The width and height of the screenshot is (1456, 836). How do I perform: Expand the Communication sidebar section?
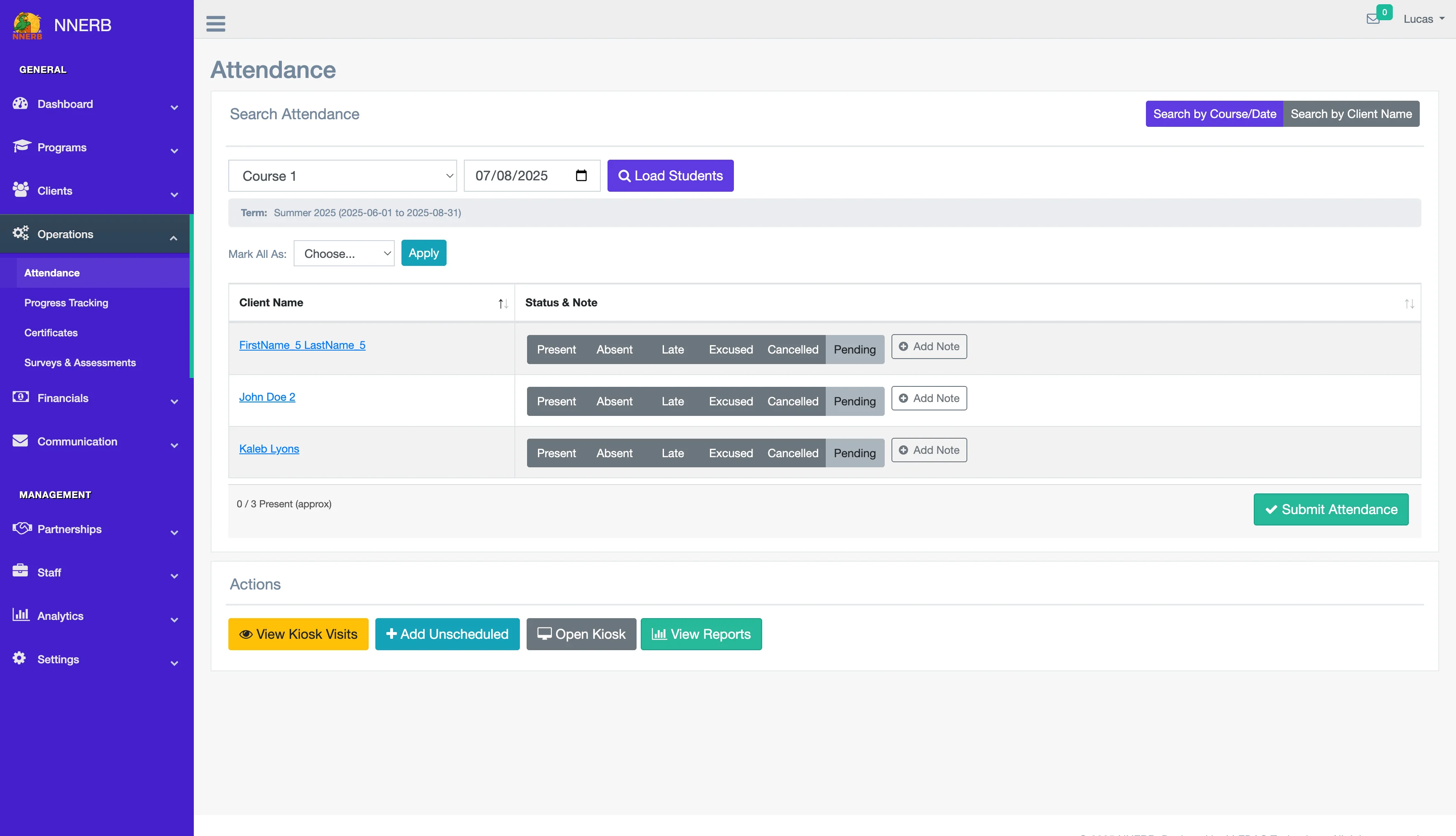point(174,445)
